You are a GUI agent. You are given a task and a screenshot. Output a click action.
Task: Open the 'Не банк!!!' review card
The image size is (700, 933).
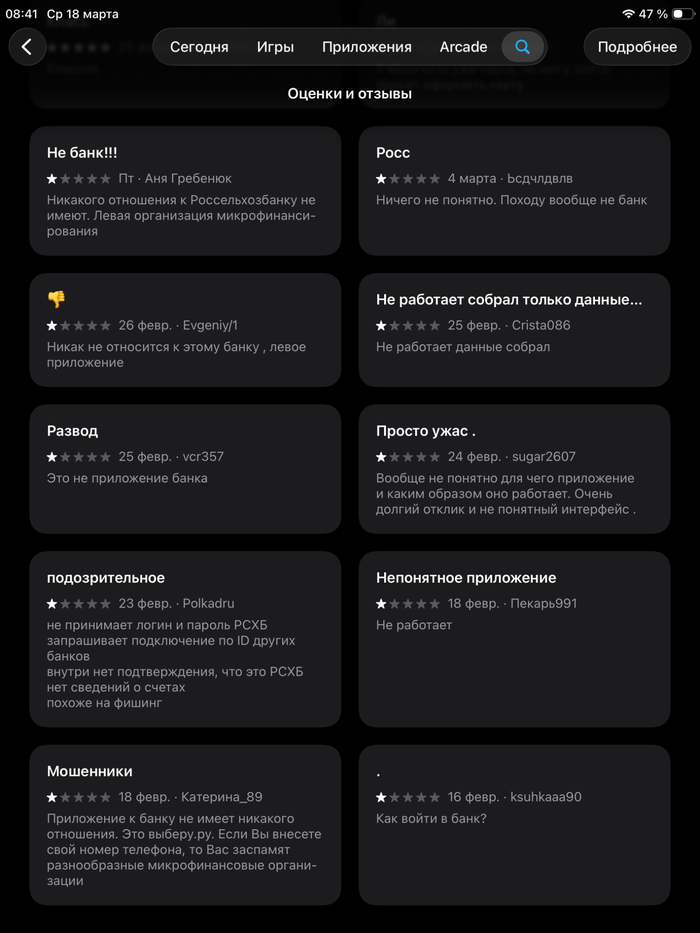(x=185, y=191)
